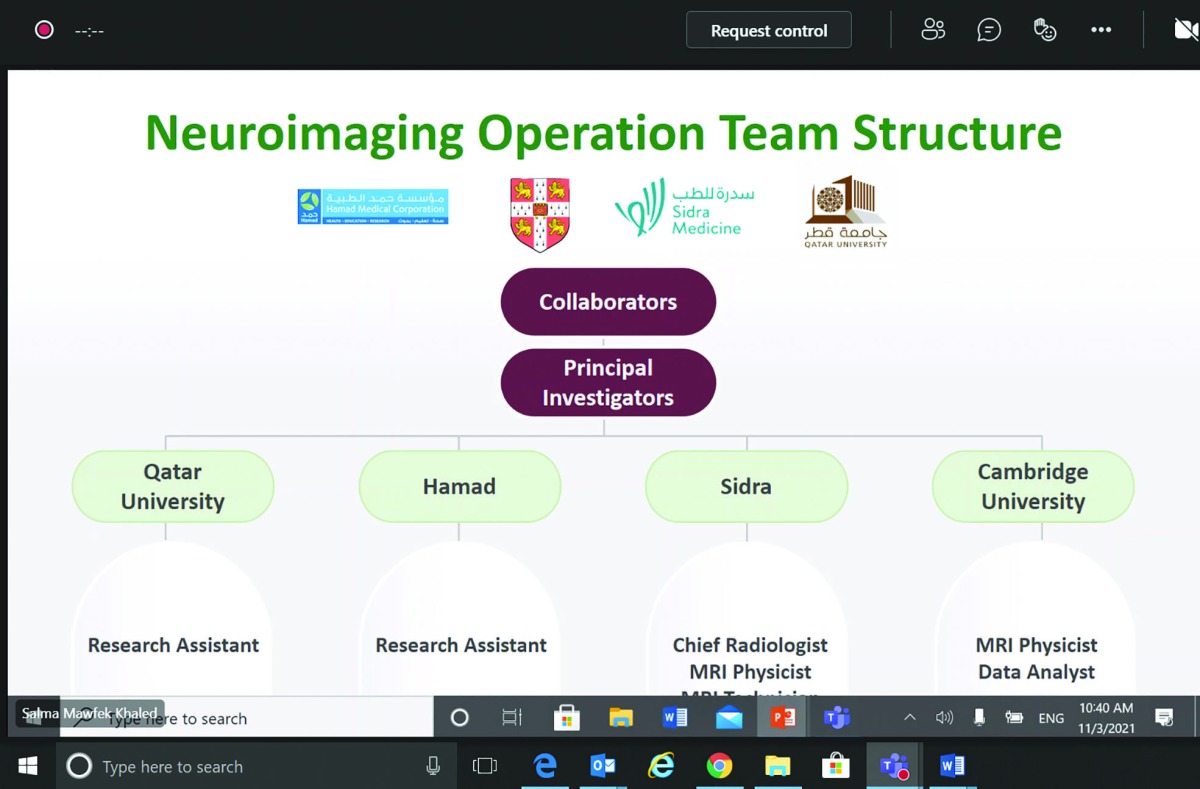Activate the taskbar search microphone

(433, 766)
